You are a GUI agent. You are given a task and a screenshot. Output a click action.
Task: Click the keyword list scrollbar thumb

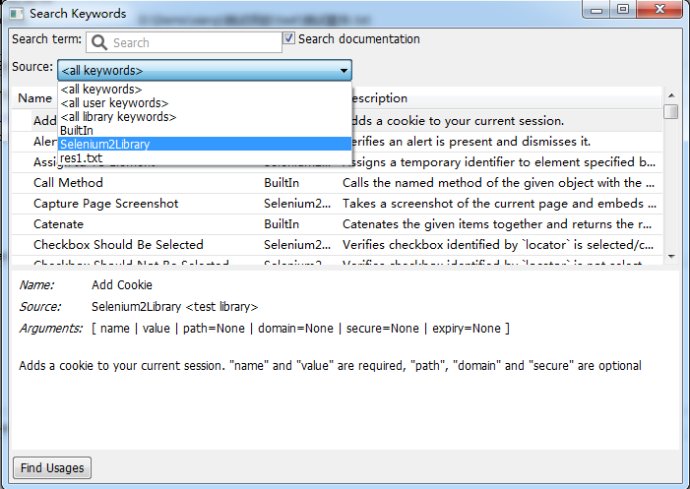671,111
